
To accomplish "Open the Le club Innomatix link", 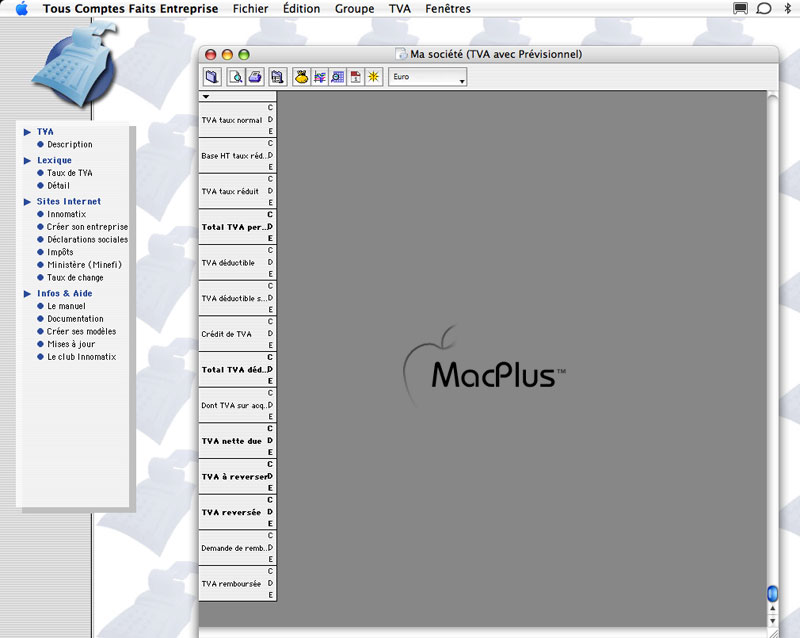I will [x=82, y=357].
